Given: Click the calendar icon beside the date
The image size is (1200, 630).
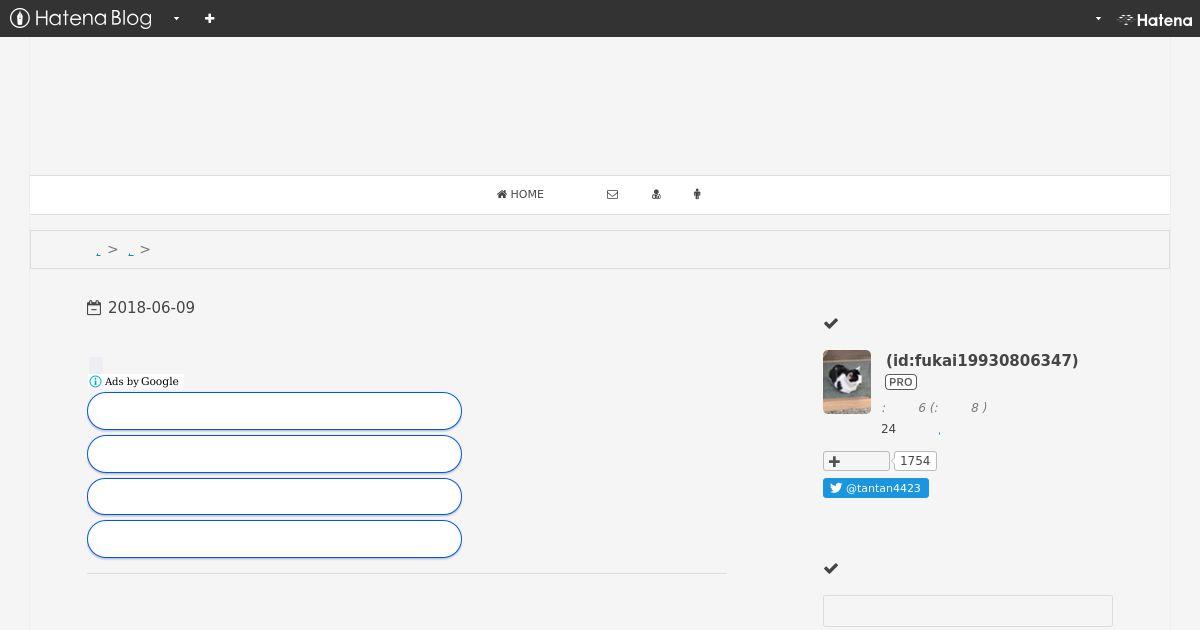Looking at the screenshot, I should 94,308.
